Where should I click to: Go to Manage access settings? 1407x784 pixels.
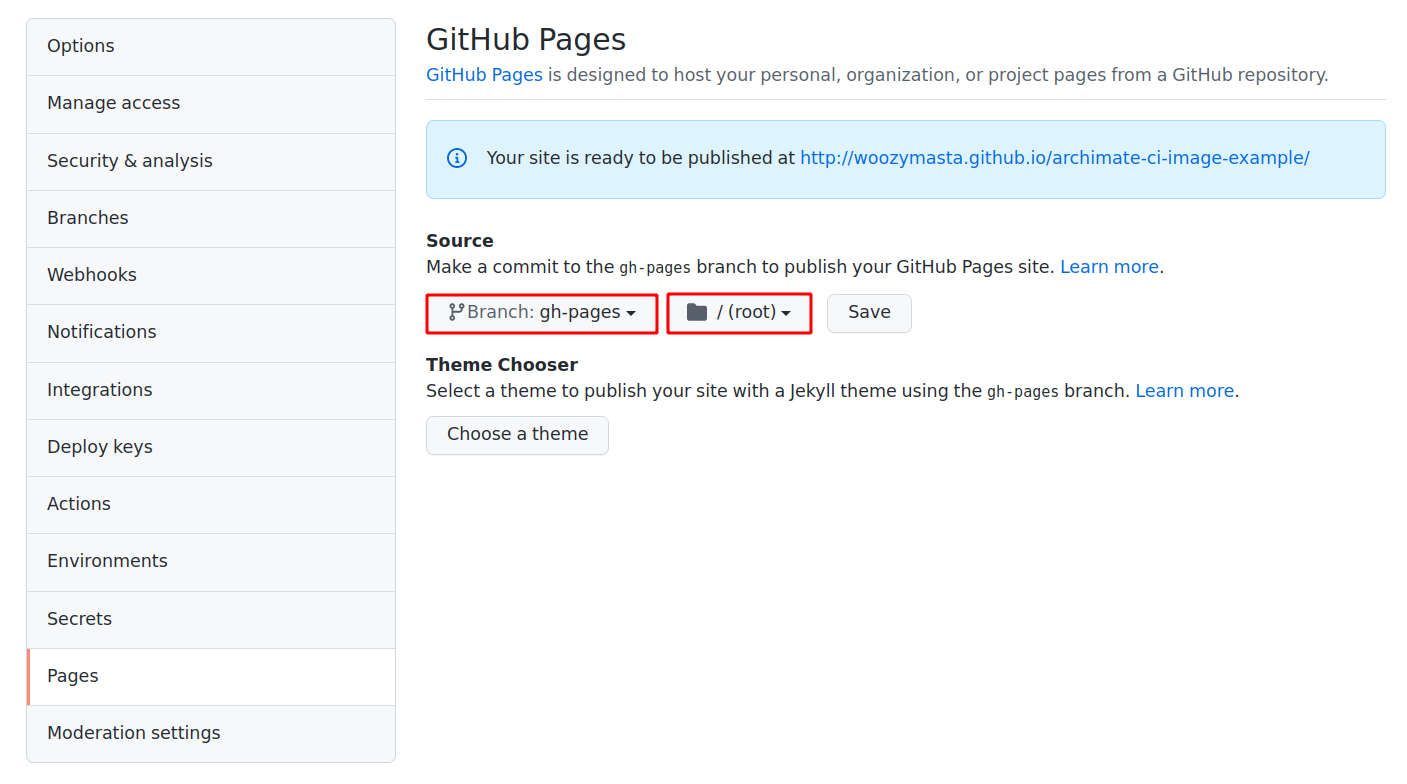click(x=211, y=104)
